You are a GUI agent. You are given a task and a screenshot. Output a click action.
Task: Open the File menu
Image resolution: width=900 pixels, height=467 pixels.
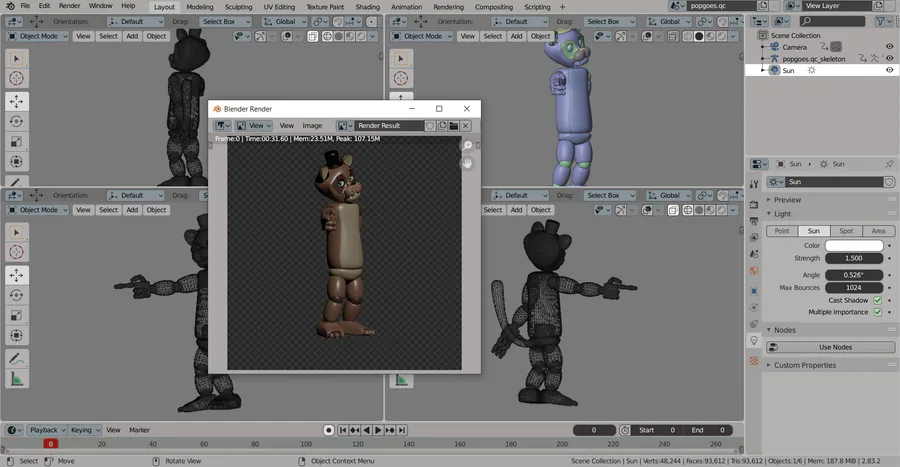(x=25, y=6)
